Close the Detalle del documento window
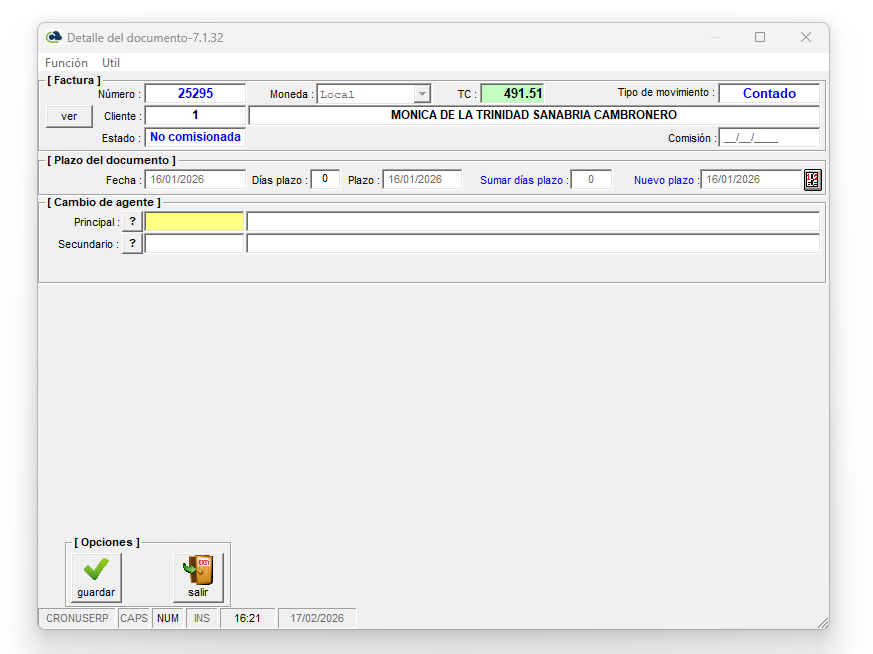The width and height of the screenshot is (873, 654). click(x=806, y=37)
